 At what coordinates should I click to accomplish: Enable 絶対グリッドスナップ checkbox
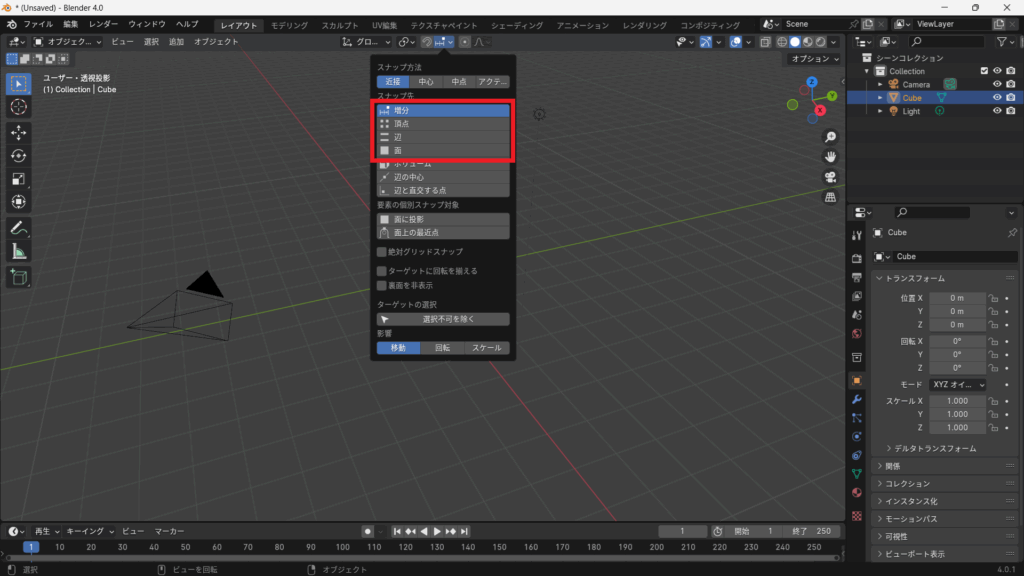(x=381, y=252)
